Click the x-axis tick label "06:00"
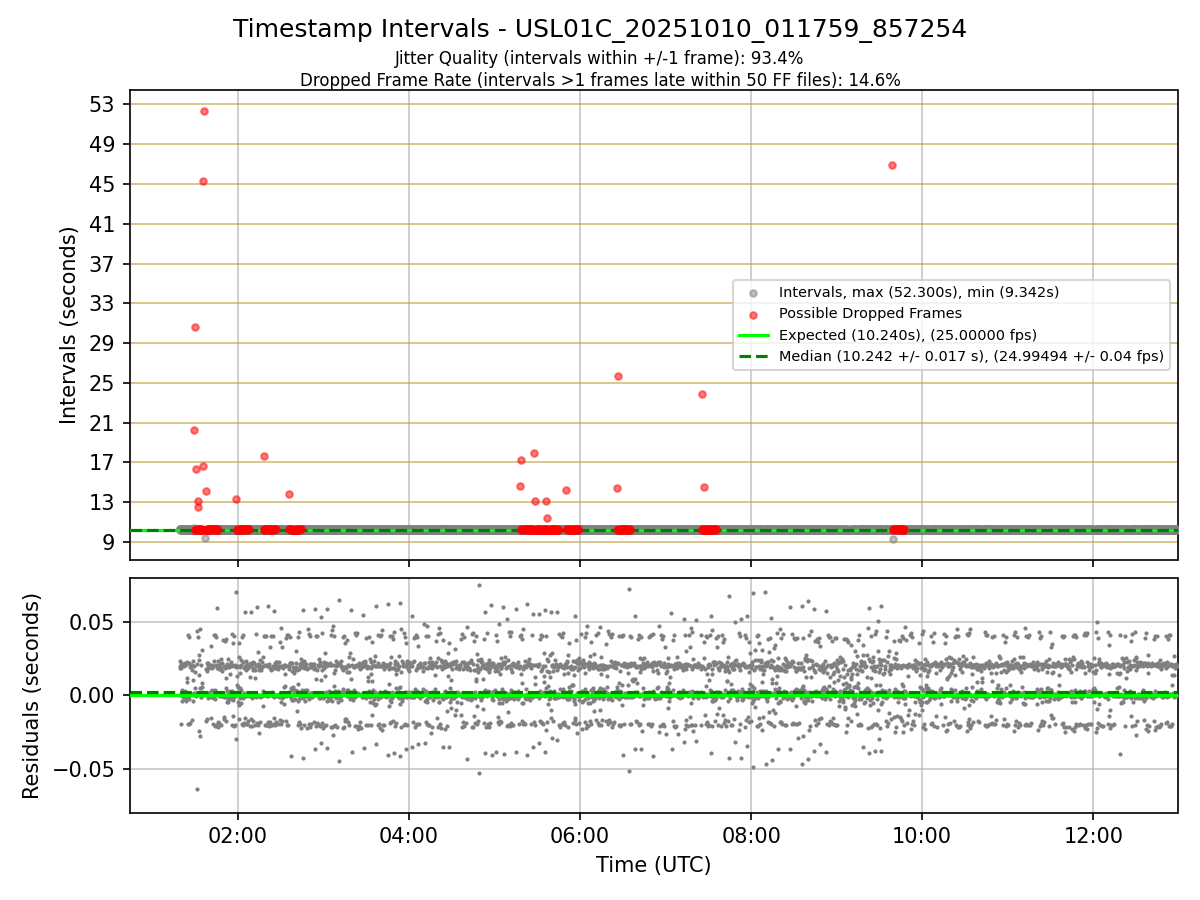 [580, 834]
